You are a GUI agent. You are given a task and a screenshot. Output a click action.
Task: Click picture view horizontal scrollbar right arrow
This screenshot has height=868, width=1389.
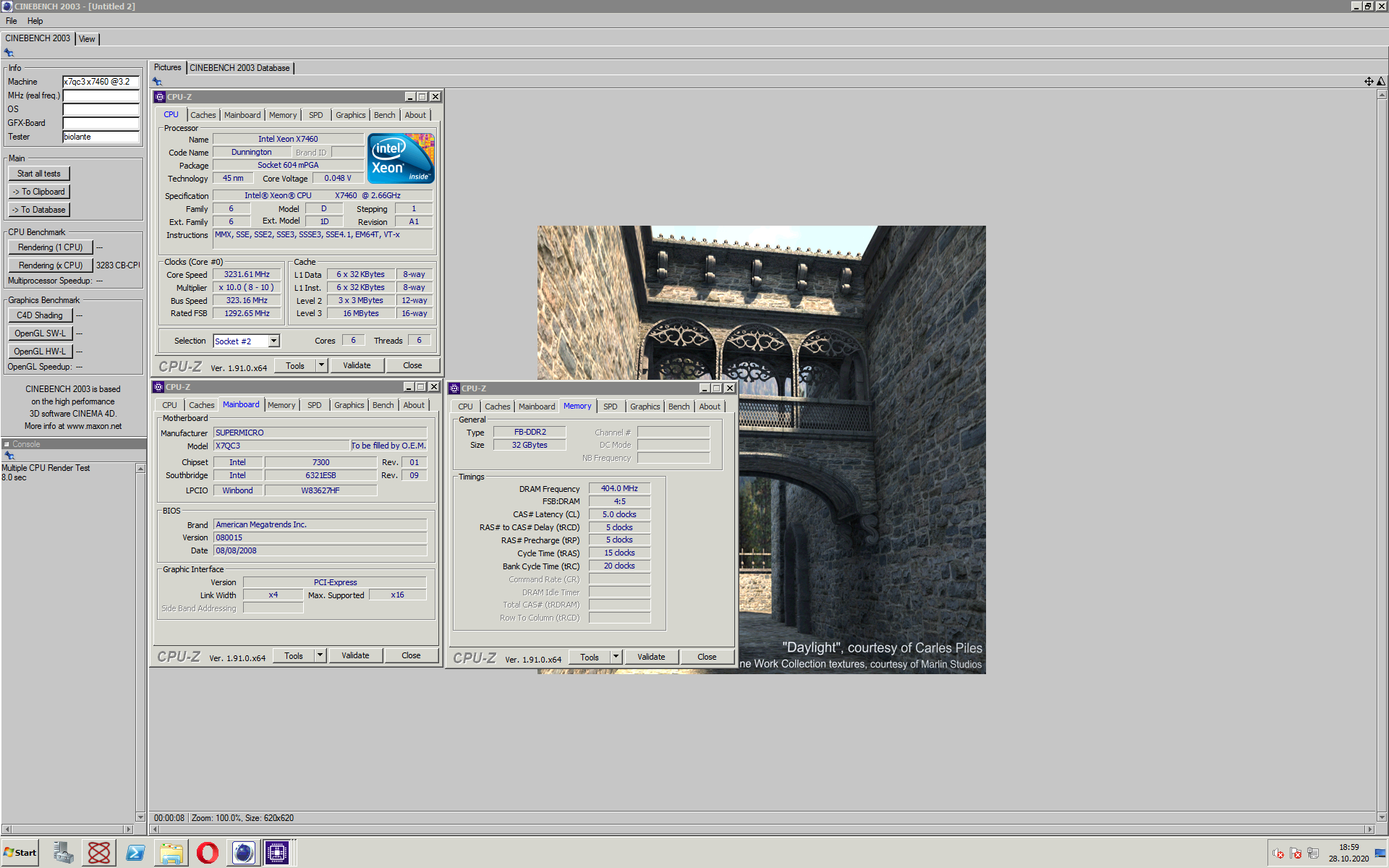click(x=1369, y=829)
